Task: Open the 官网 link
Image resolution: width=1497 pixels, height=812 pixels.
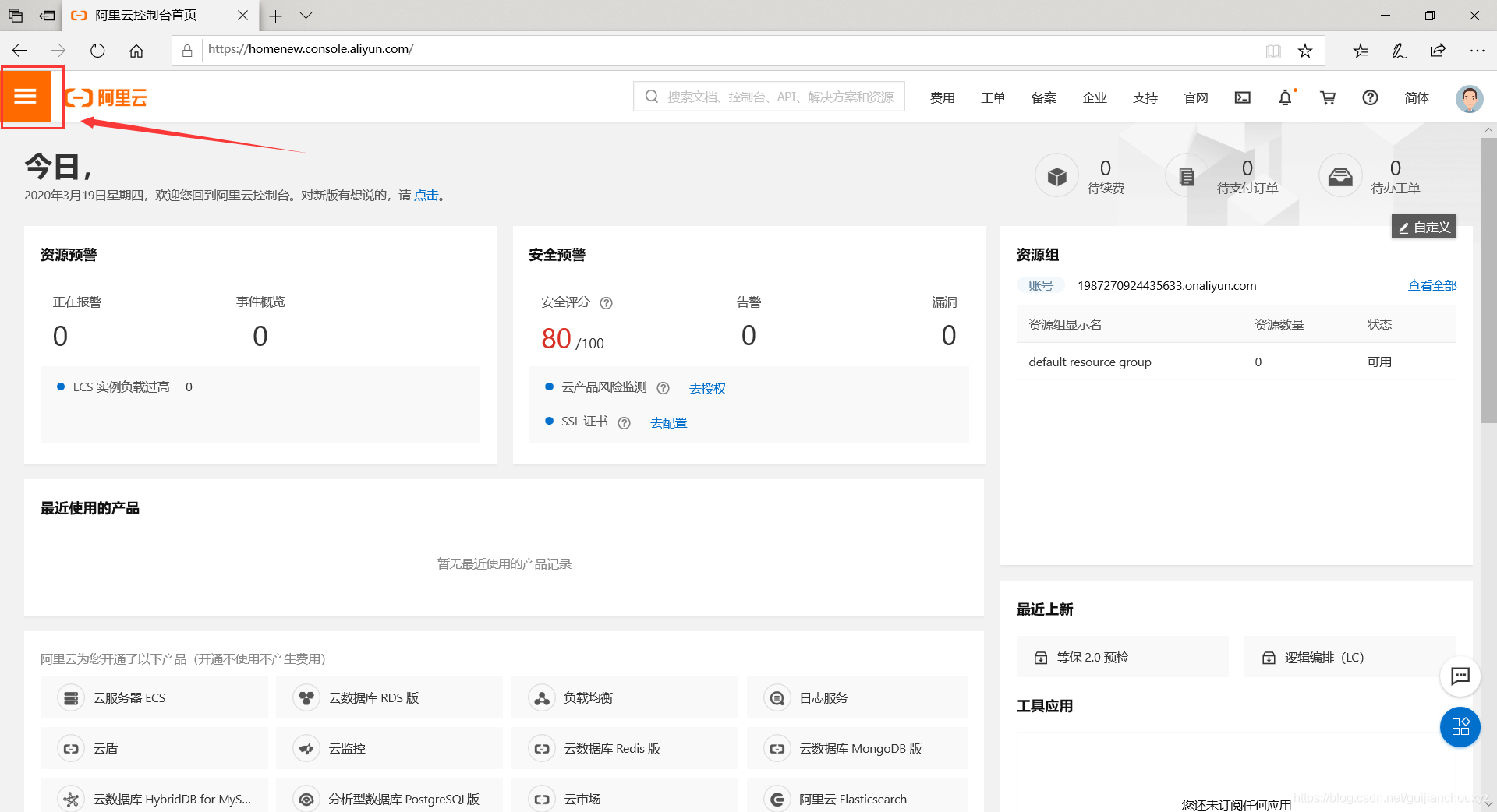Action: pyautogui.click(x=1195, y=97)
